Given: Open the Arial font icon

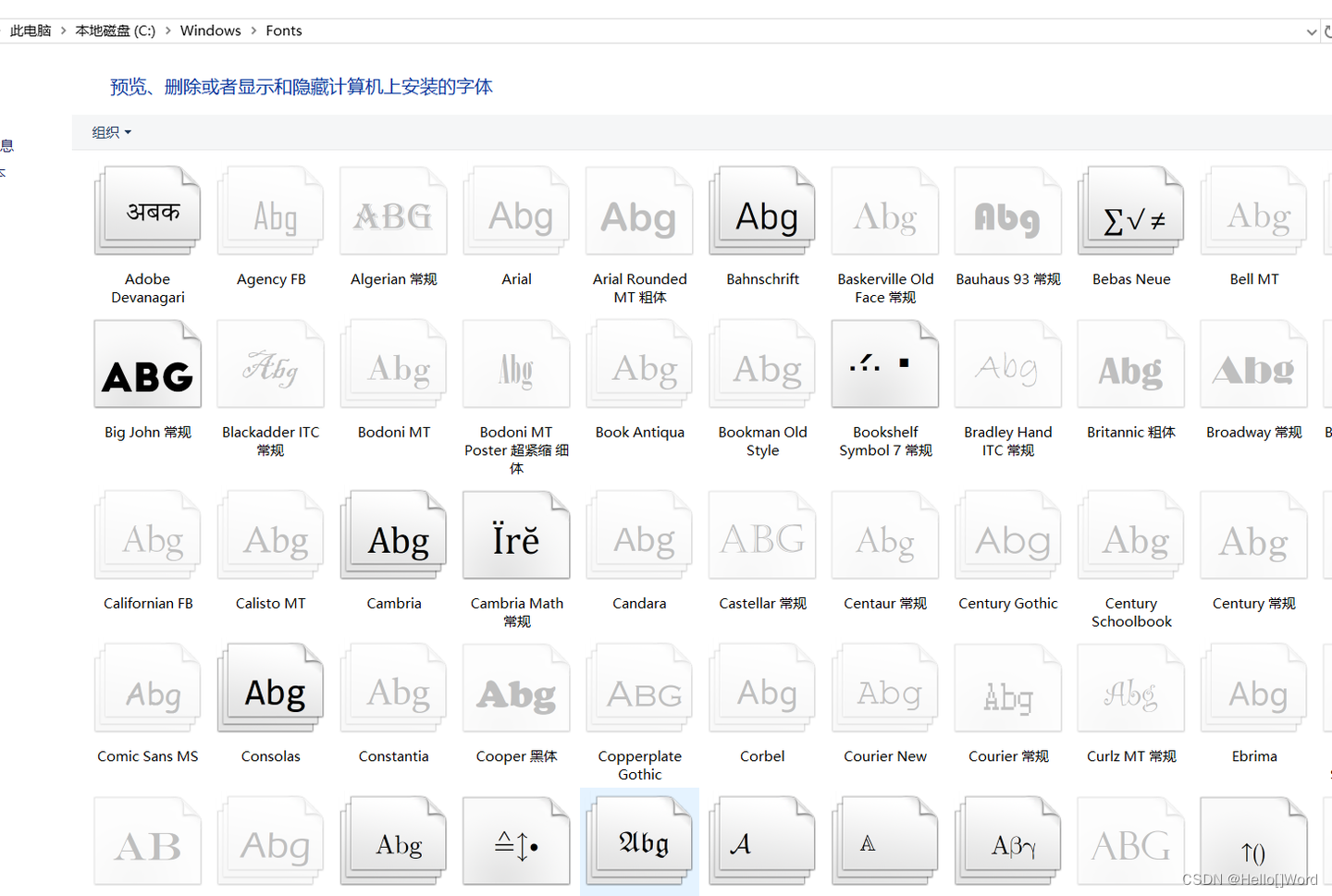Looking at the screenshot, I should coord(516,211).
